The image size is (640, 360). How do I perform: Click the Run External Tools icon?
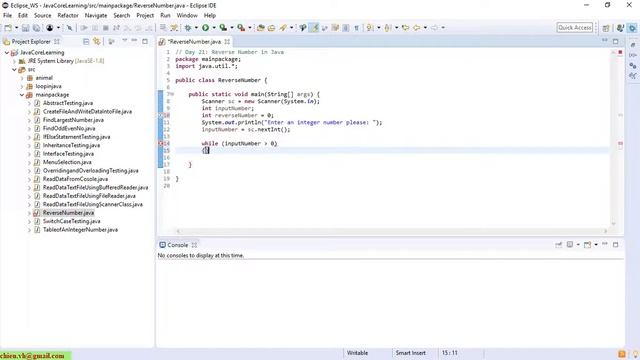(241, 28)
